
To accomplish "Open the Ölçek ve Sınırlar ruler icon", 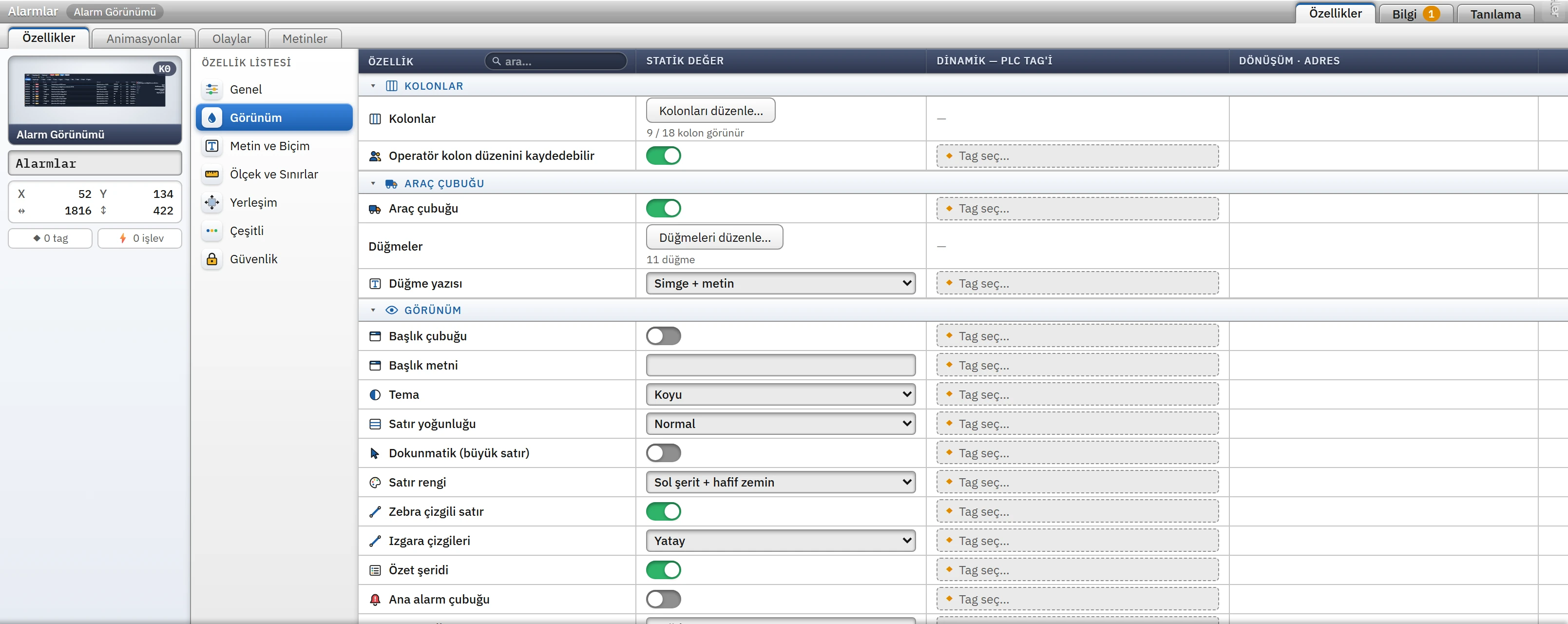I will [212, 174].
